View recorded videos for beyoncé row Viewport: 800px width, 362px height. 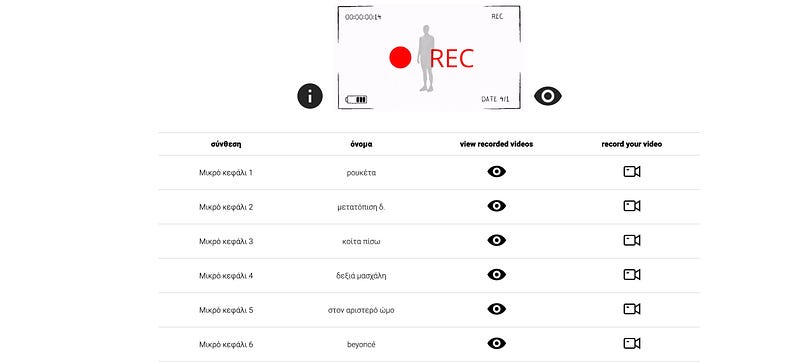click(496, 344)
